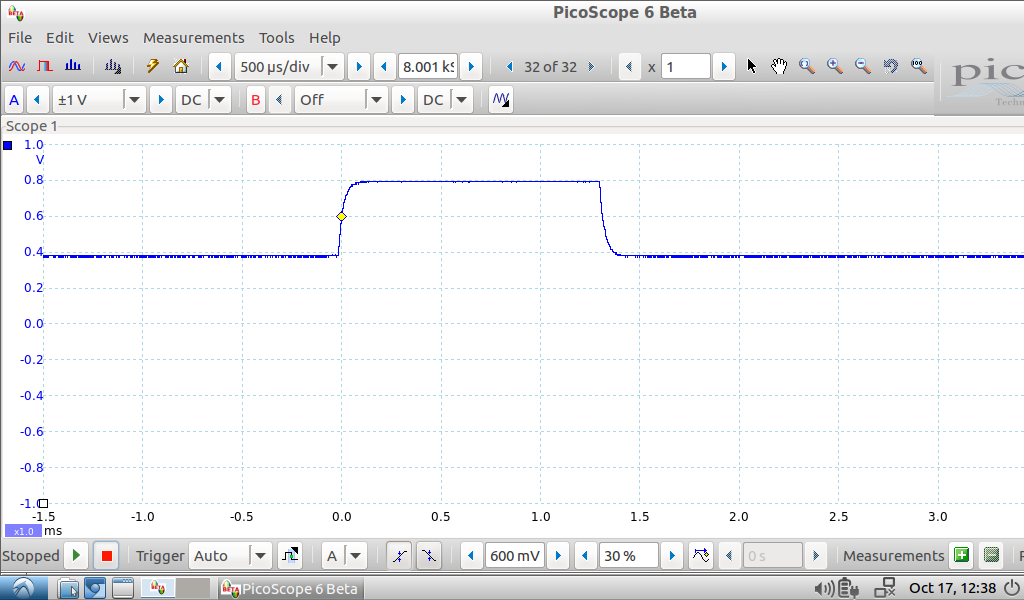
Task: Open the Auto trigger mode dropdown
Action: click(260, 556)
